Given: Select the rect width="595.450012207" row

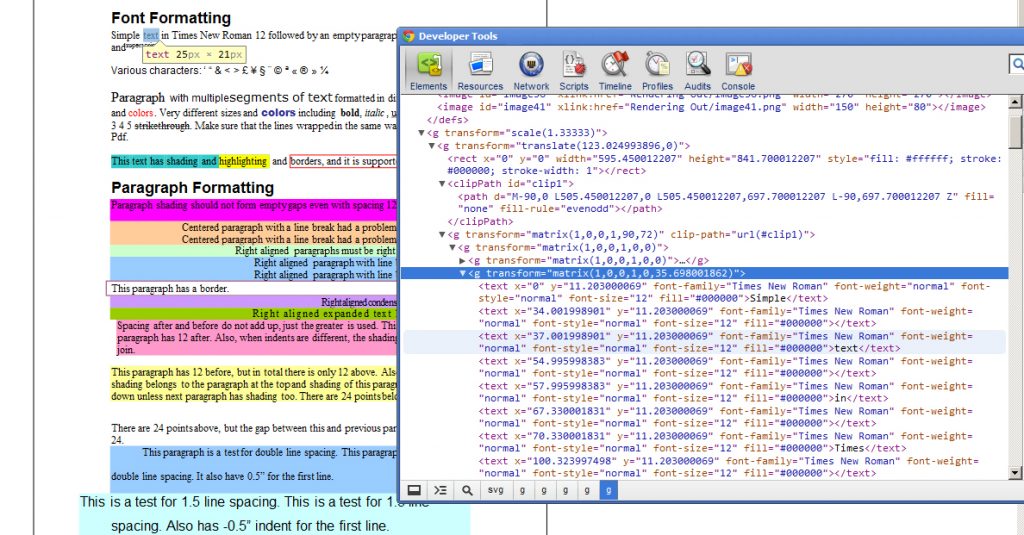Looking at the screenshot, I should [725, 165].
